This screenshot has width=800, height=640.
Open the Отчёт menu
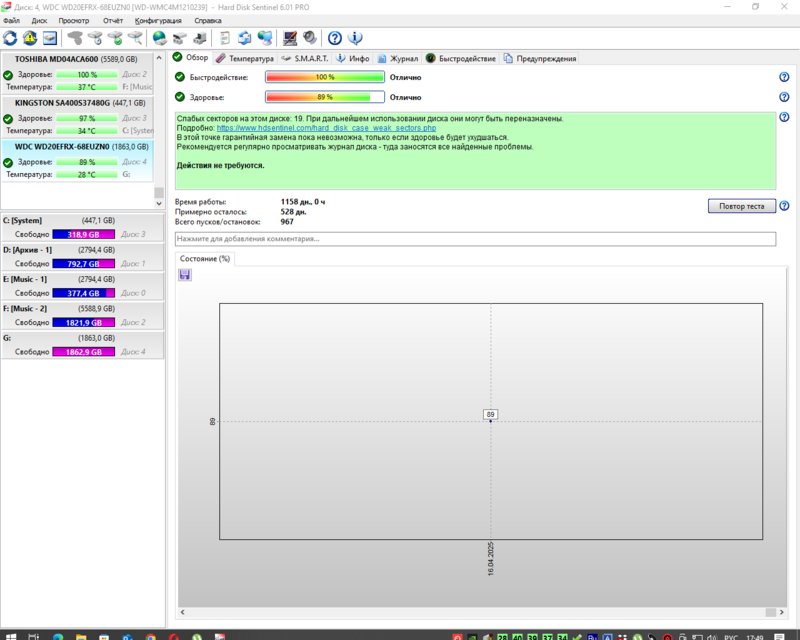[x=113, y=20]
